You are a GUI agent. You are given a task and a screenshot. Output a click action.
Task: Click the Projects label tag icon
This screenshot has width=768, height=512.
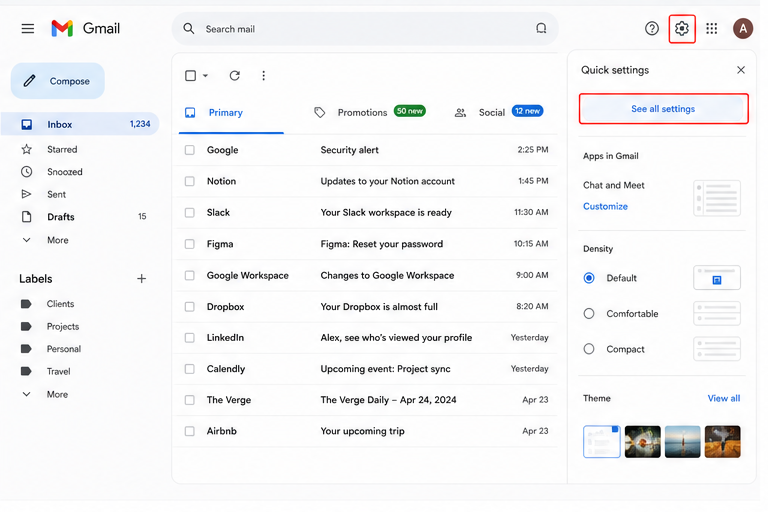pos(26,326)
